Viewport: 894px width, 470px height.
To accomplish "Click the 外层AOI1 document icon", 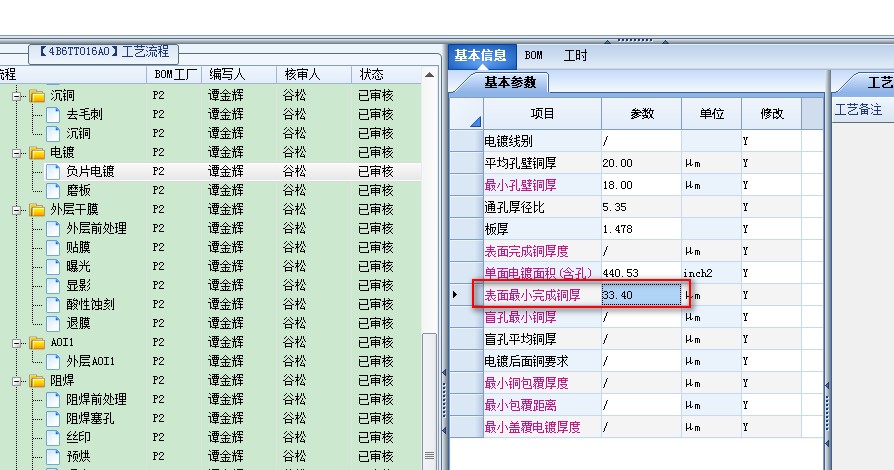I will coord(53,361).
